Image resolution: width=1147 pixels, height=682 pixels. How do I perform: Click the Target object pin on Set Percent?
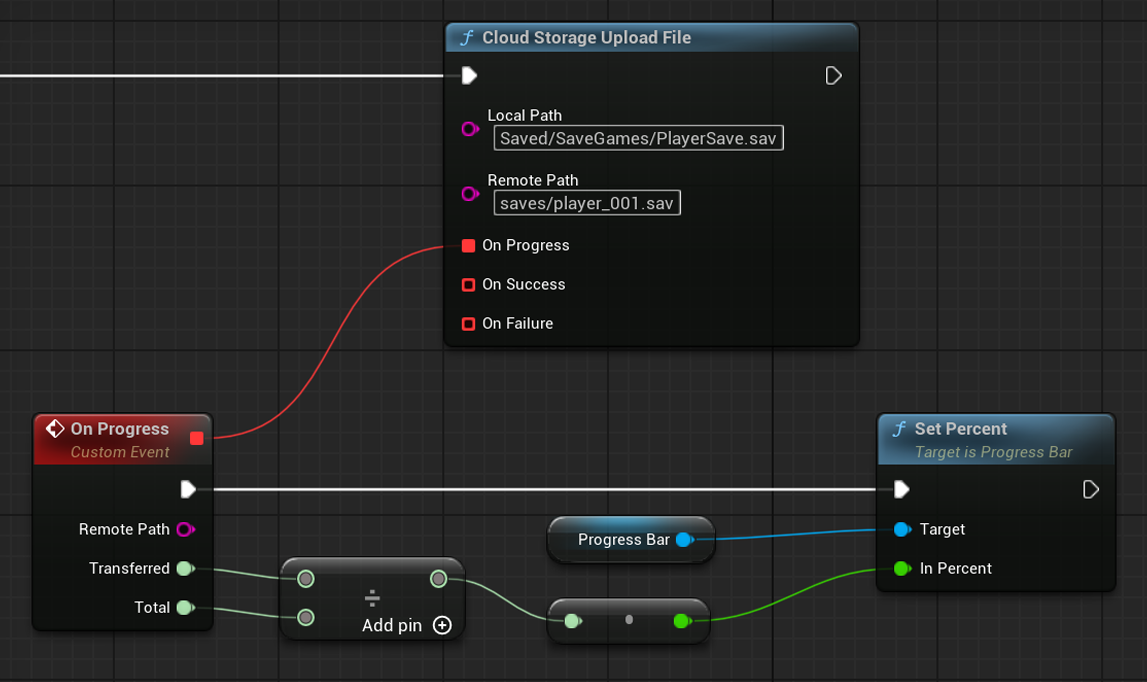(x=902, y=530)
